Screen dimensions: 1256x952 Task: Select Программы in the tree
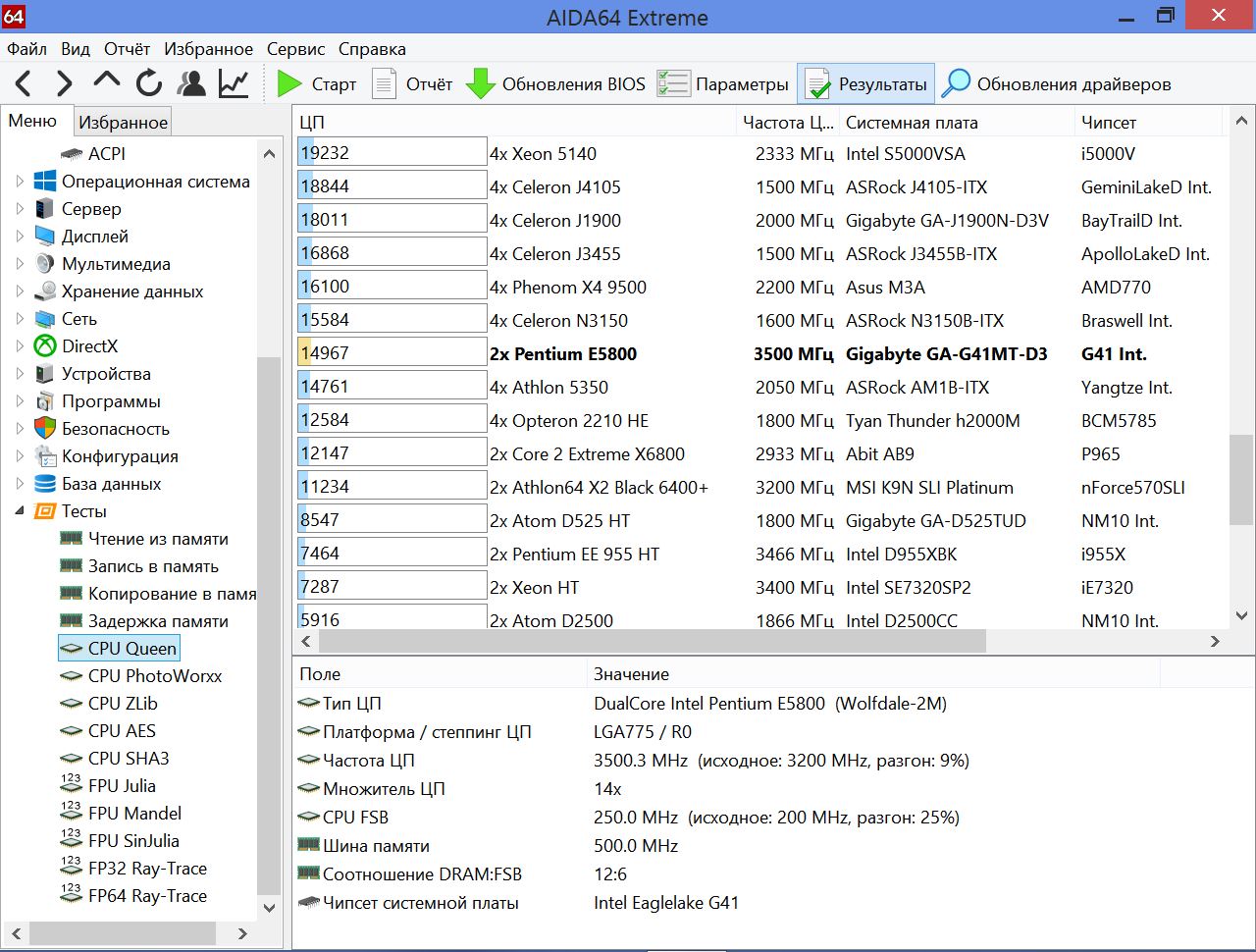[x=111, y=401]
